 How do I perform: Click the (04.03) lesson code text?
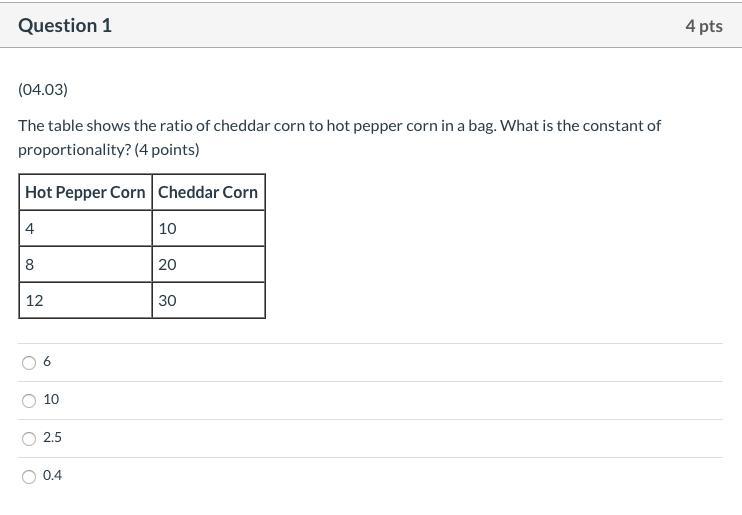coord(43,89)
